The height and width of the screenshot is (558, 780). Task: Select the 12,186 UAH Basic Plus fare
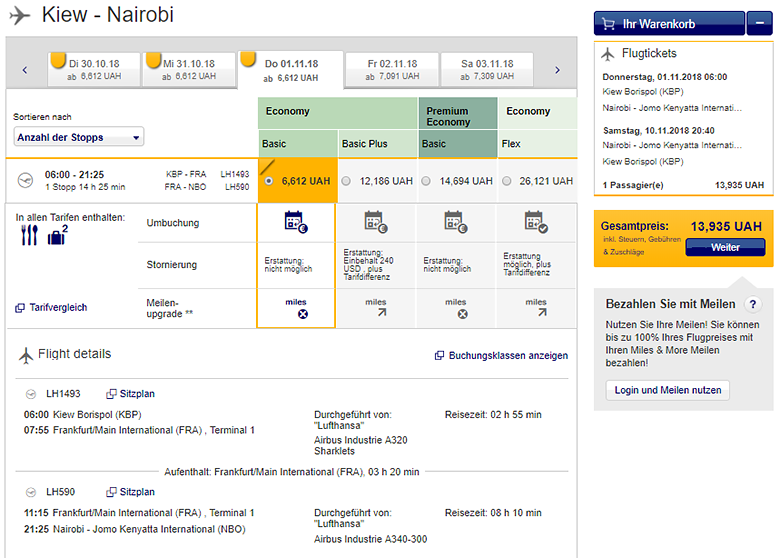346,181
